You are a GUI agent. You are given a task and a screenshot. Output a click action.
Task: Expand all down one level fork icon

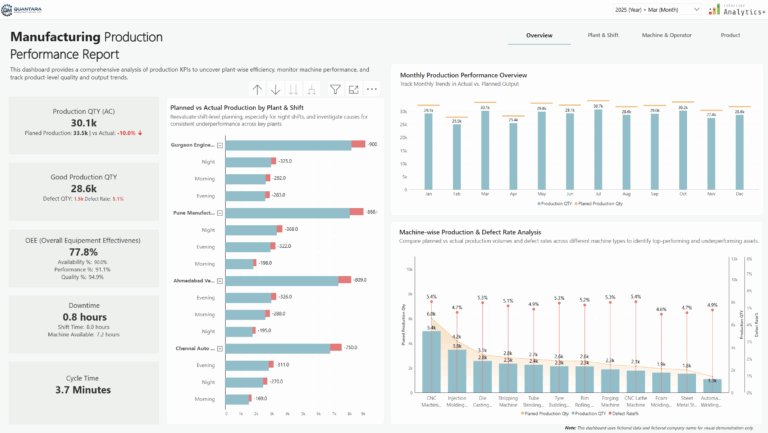tap(312, 90)
